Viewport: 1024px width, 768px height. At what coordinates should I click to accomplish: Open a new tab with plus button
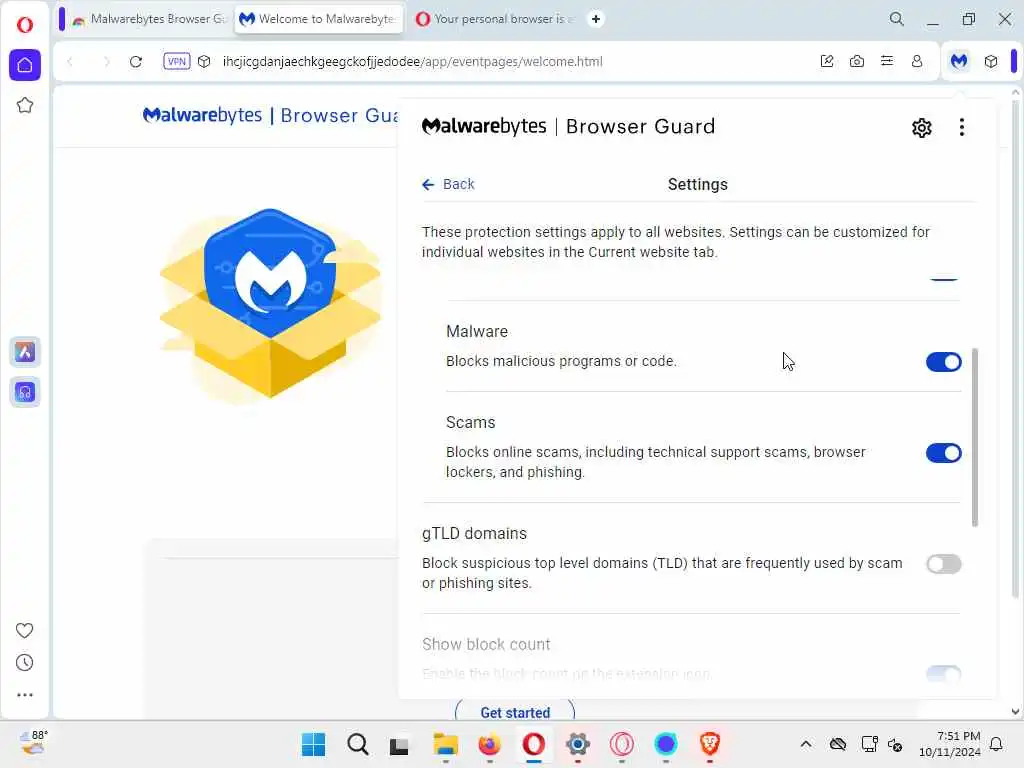pyautogui.click(x=596, y=19)
